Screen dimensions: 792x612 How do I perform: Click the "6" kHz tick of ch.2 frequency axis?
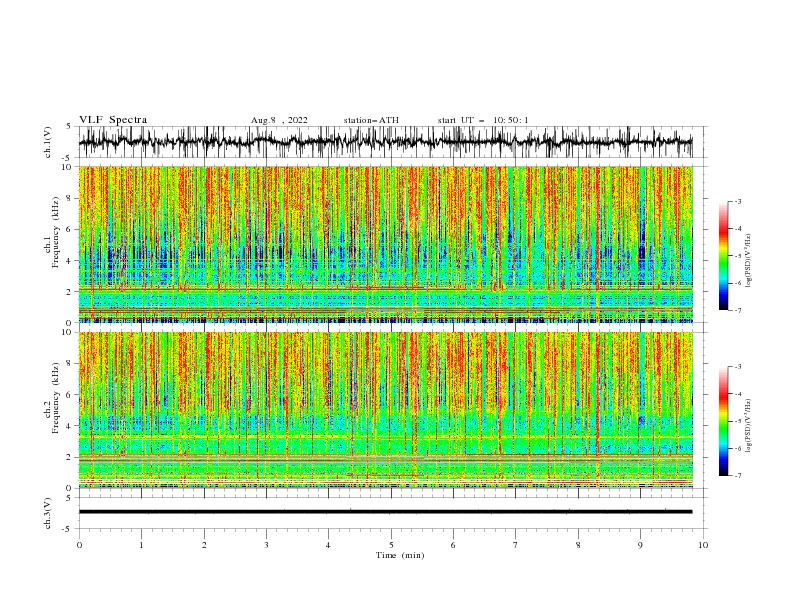[70, 394]
